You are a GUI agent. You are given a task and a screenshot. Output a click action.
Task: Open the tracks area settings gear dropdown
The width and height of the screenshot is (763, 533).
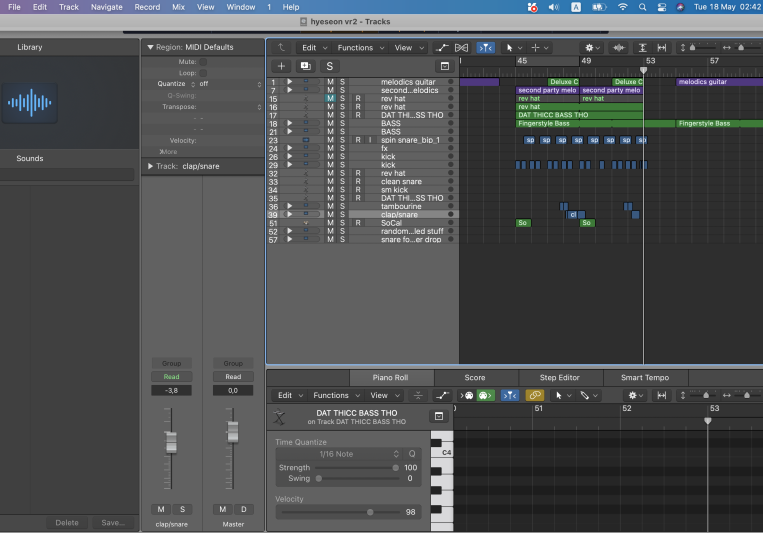(x=592, y=47)
